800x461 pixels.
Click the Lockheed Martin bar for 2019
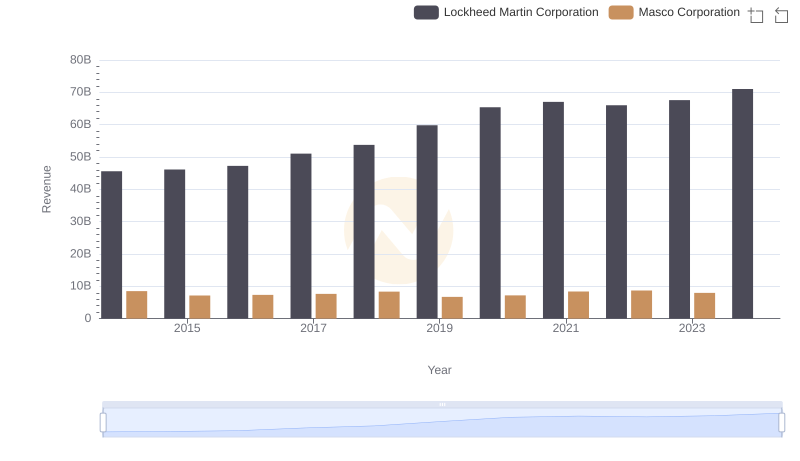(427, 222)
